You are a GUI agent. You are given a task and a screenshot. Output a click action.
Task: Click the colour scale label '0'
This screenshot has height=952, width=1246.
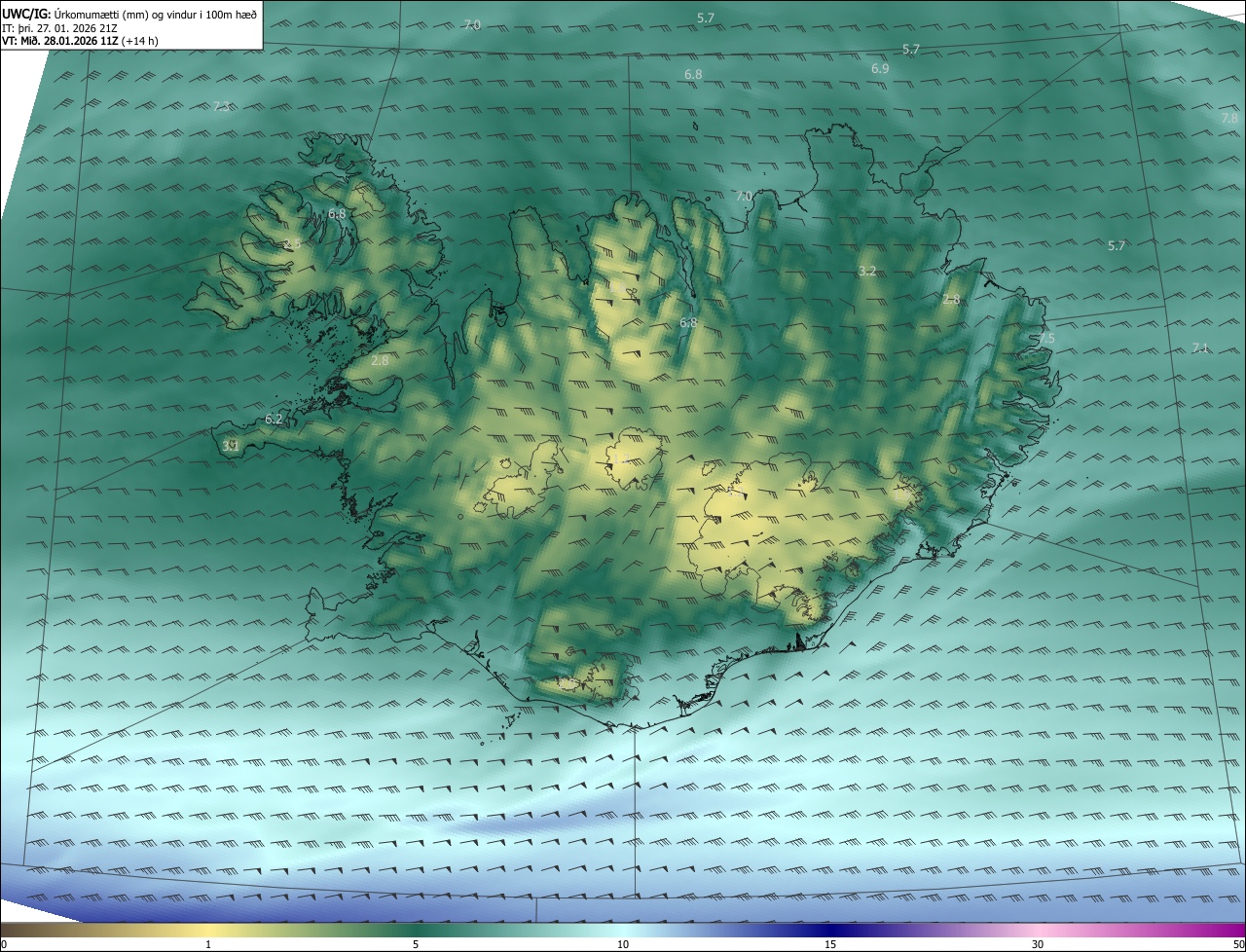(x=4, y=944)
